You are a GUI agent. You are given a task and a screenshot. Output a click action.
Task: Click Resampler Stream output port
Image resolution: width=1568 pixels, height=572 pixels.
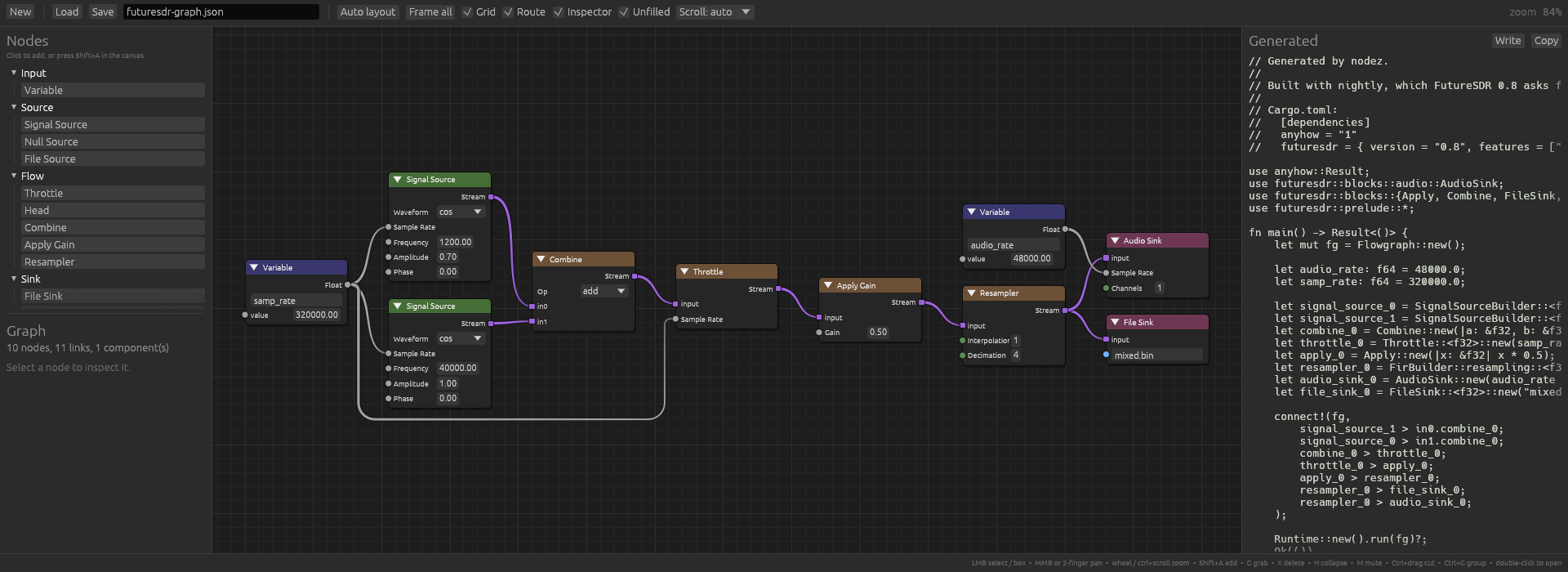pos(1065,311)
